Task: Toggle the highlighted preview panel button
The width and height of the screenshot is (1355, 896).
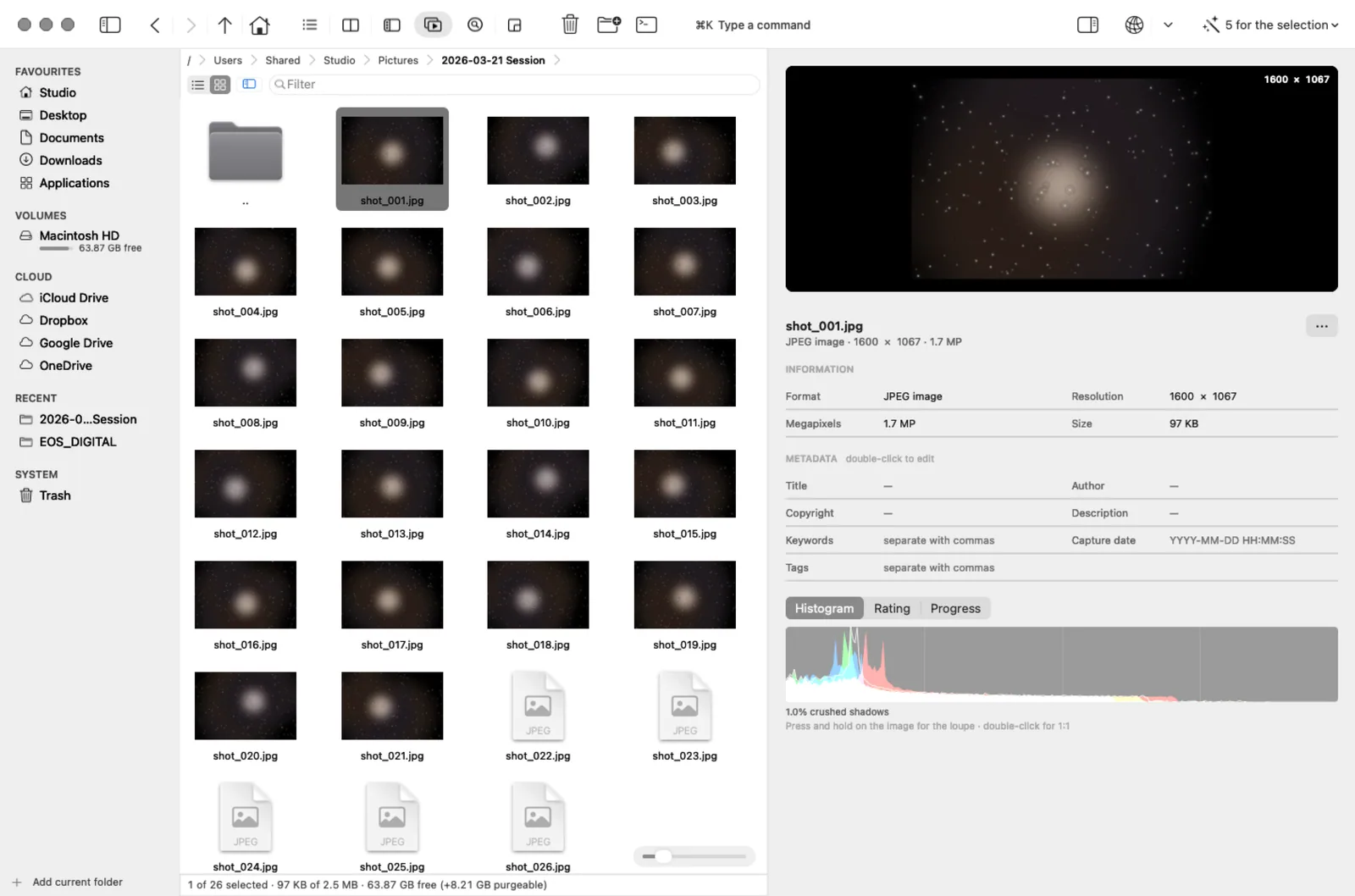Action: point(433,25)
